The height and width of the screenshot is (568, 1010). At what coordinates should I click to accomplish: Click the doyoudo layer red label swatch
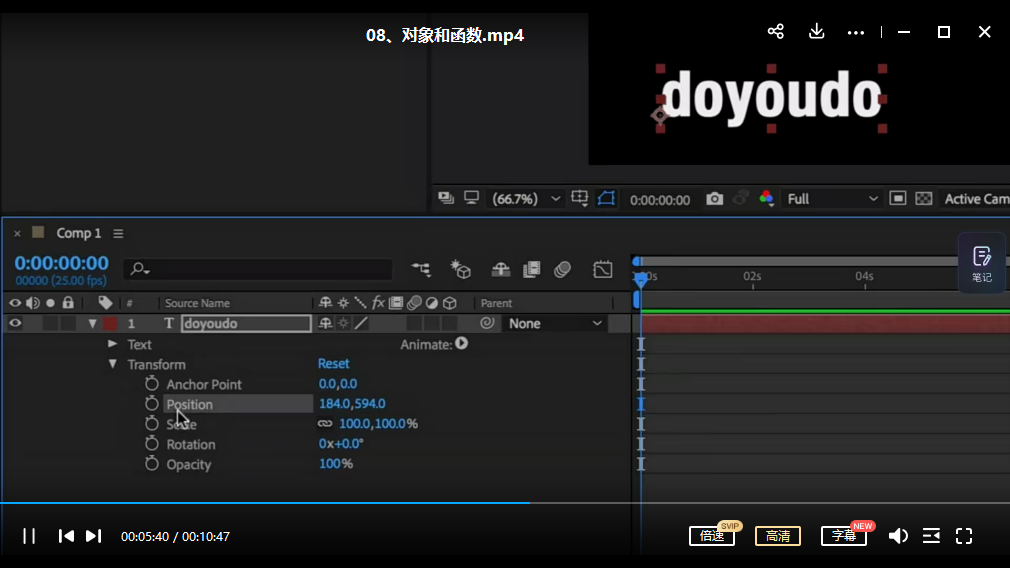pyautogui.click(x=110, y=323)
